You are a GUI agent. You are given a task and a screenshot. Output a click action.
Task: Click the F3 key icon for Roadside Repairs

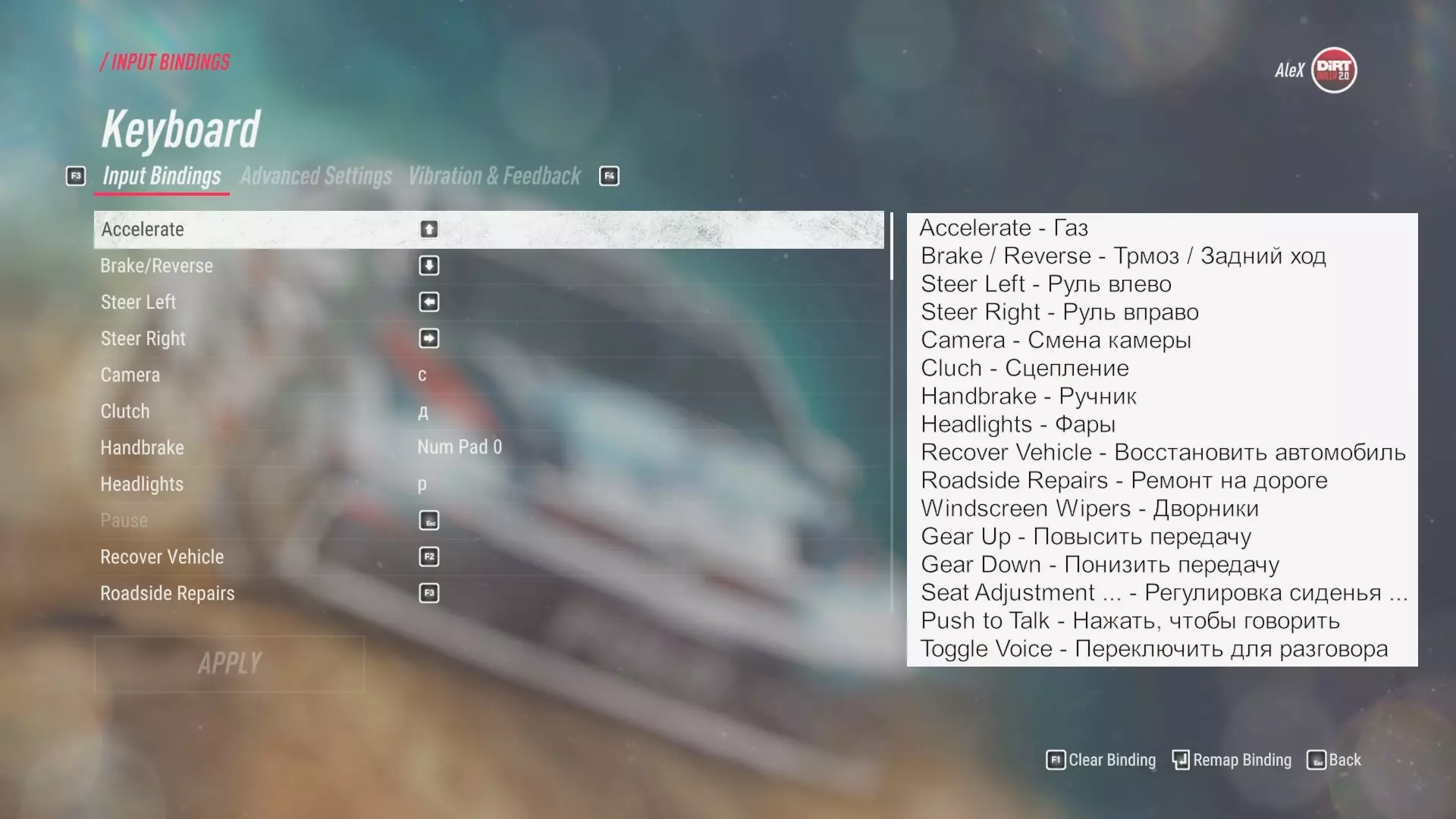(429, 593)
